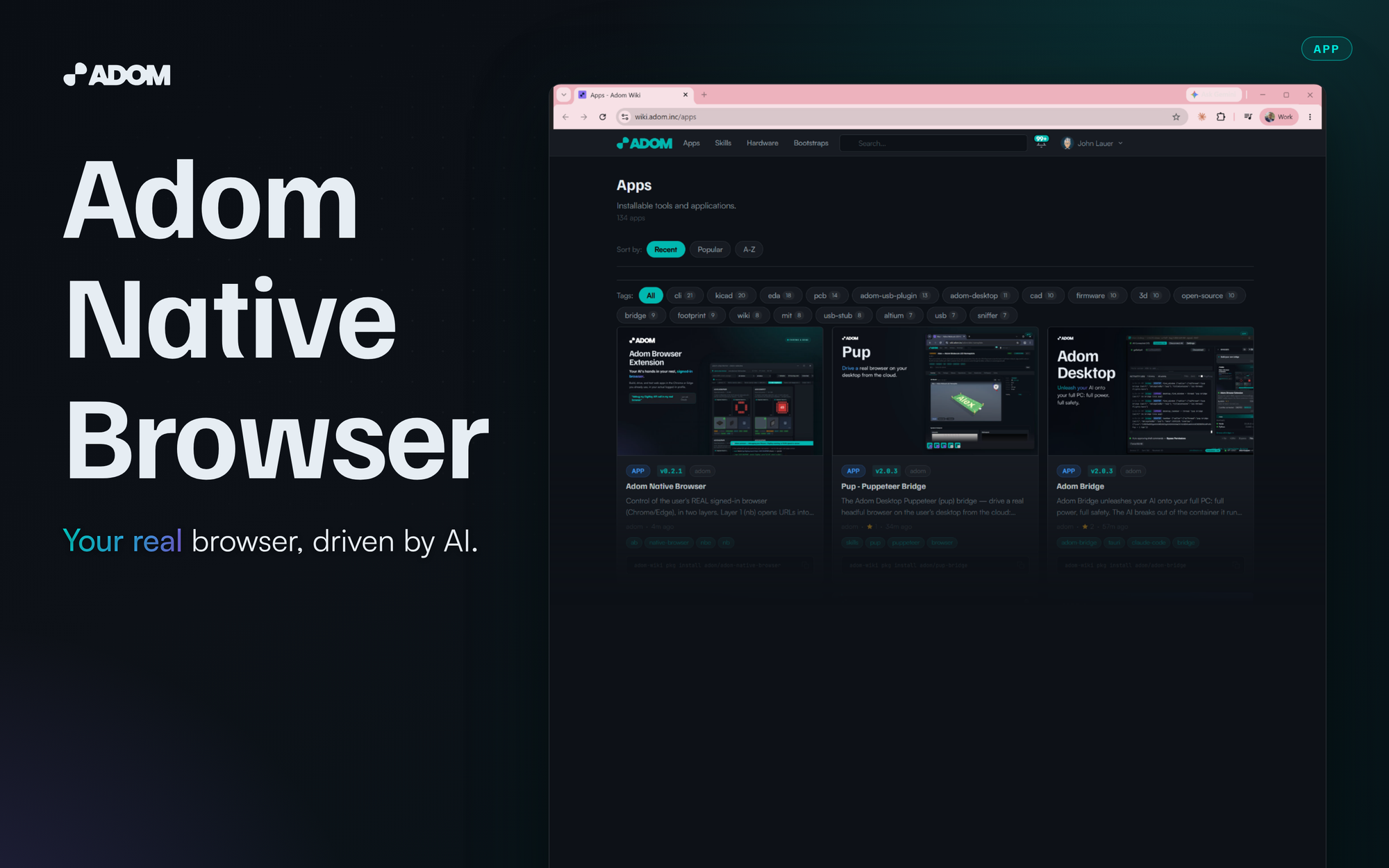The image size is (1389, 868).
Task: Sort apps by Recent
Action: point(665,249)
